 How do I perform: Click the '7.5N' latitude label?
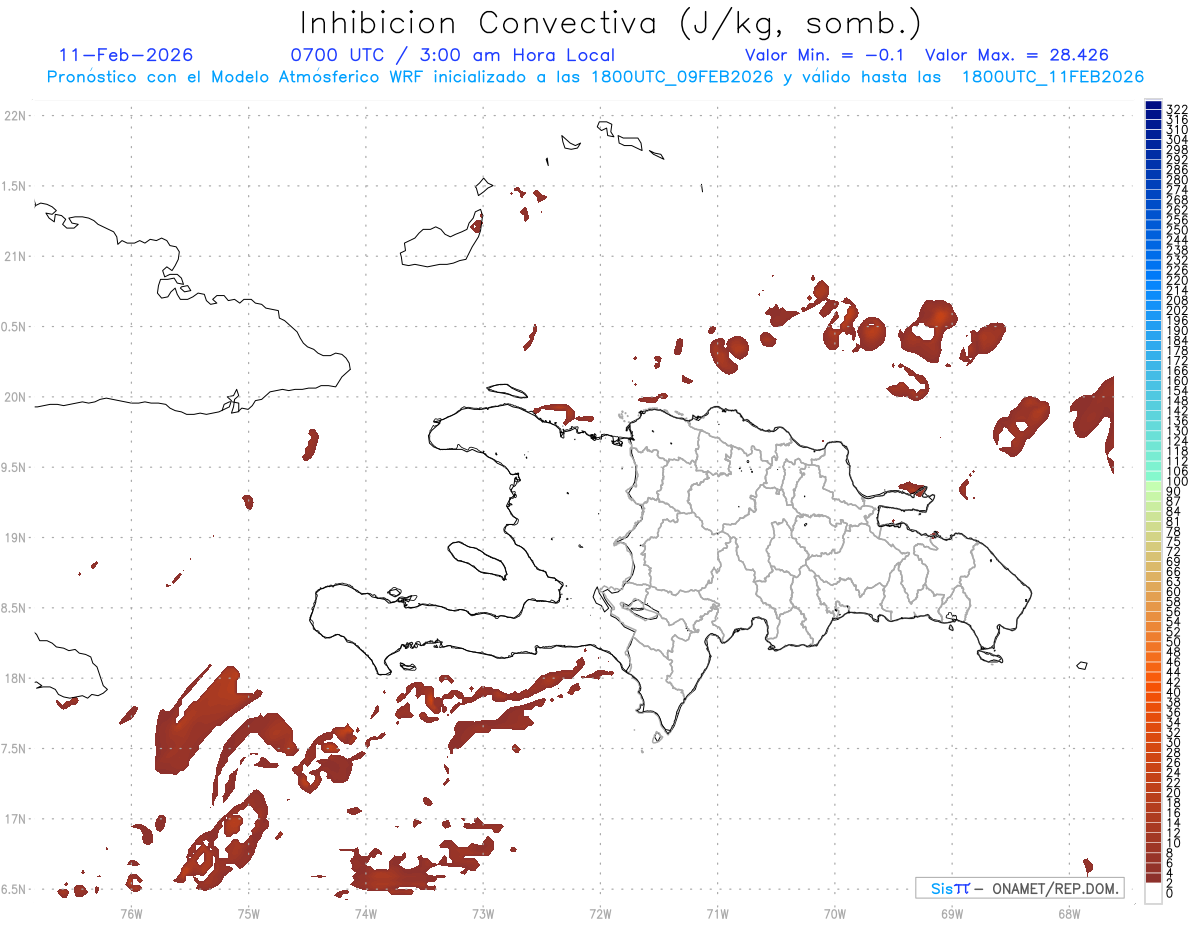(15, 749)
